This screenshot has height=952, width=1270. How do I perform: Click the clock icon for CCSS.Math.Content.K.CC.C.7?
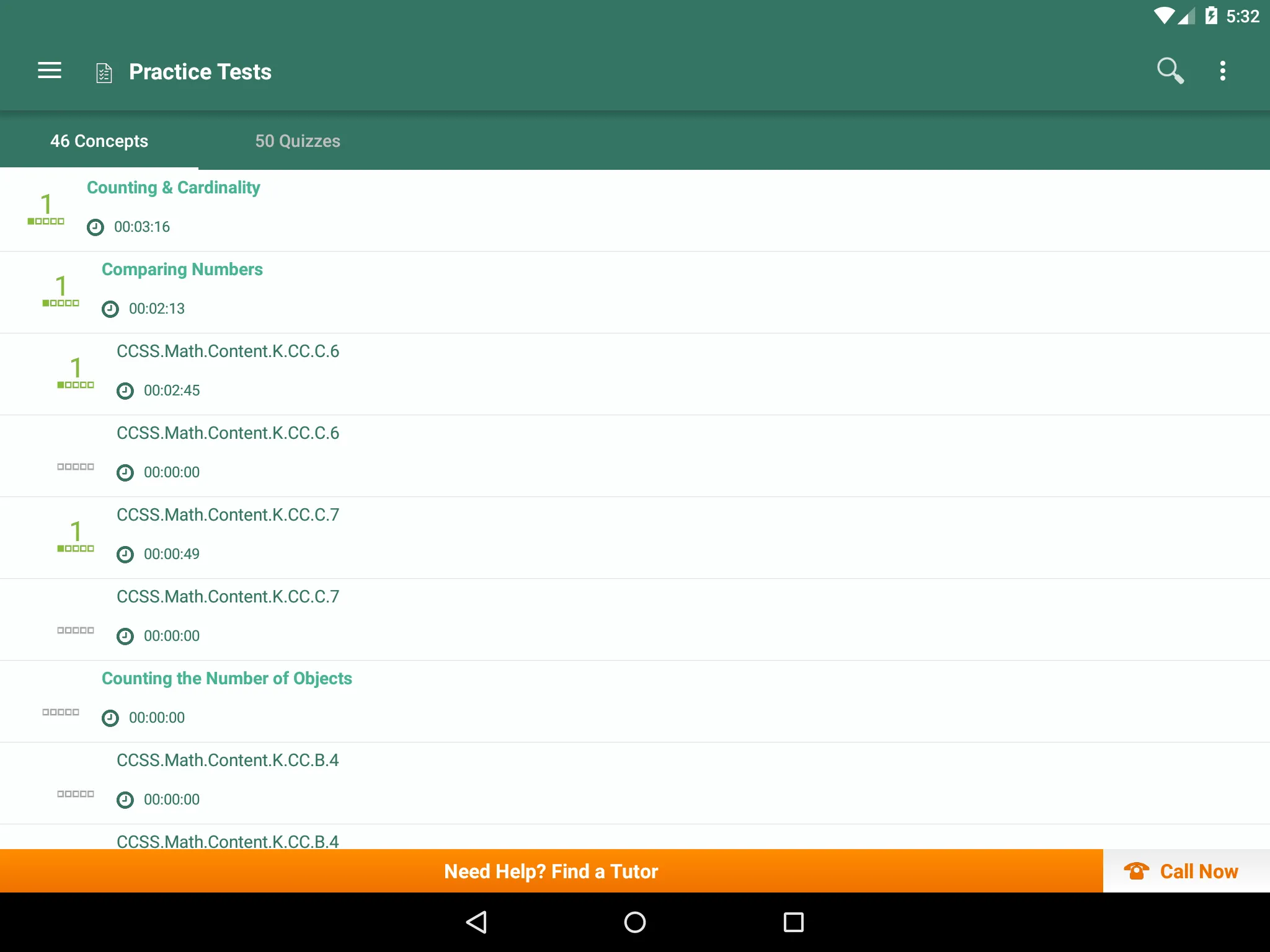point(125,554)
